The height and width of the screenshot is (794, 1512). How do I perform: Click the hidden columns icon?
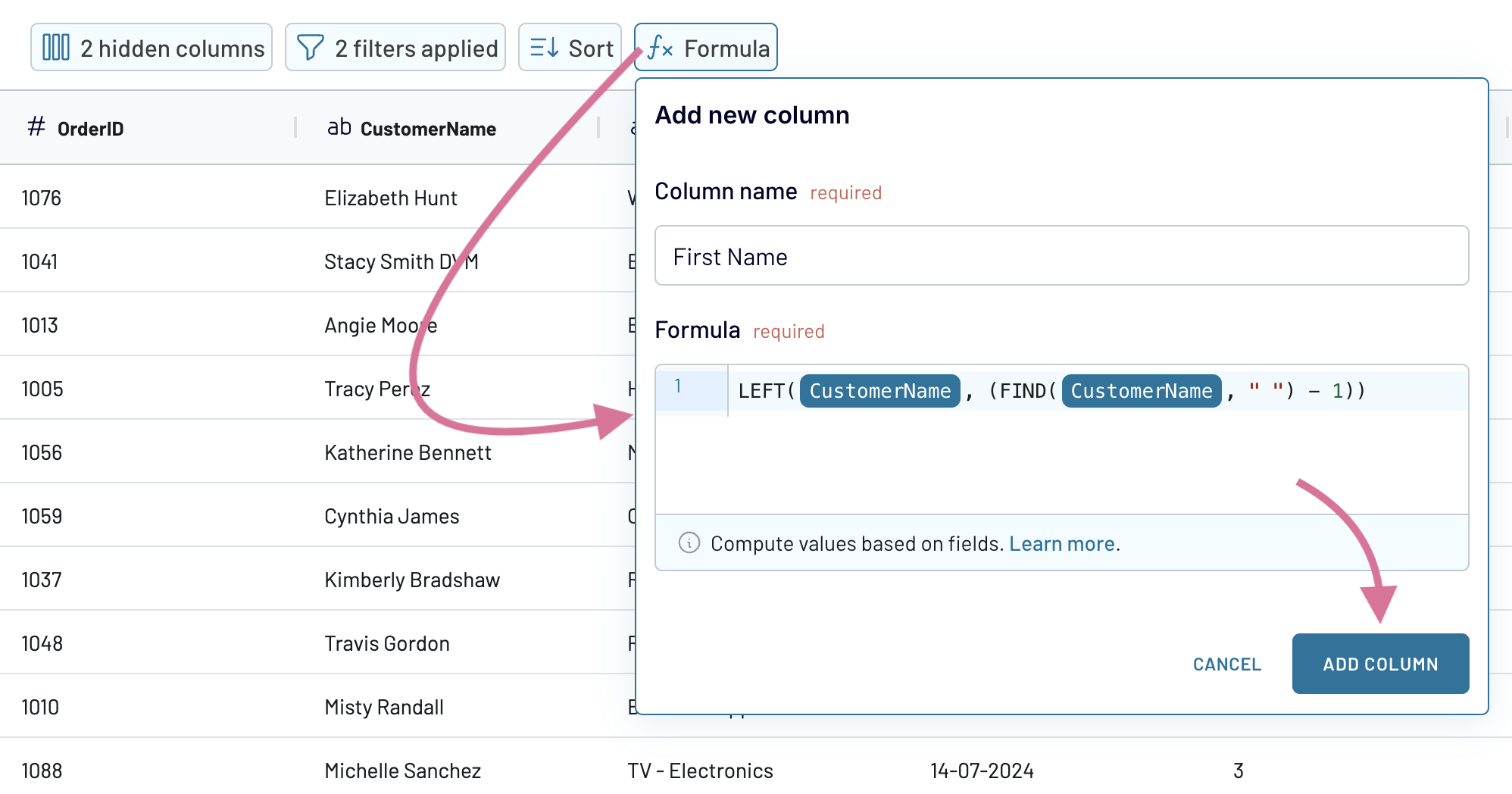(x=57, y=47)
